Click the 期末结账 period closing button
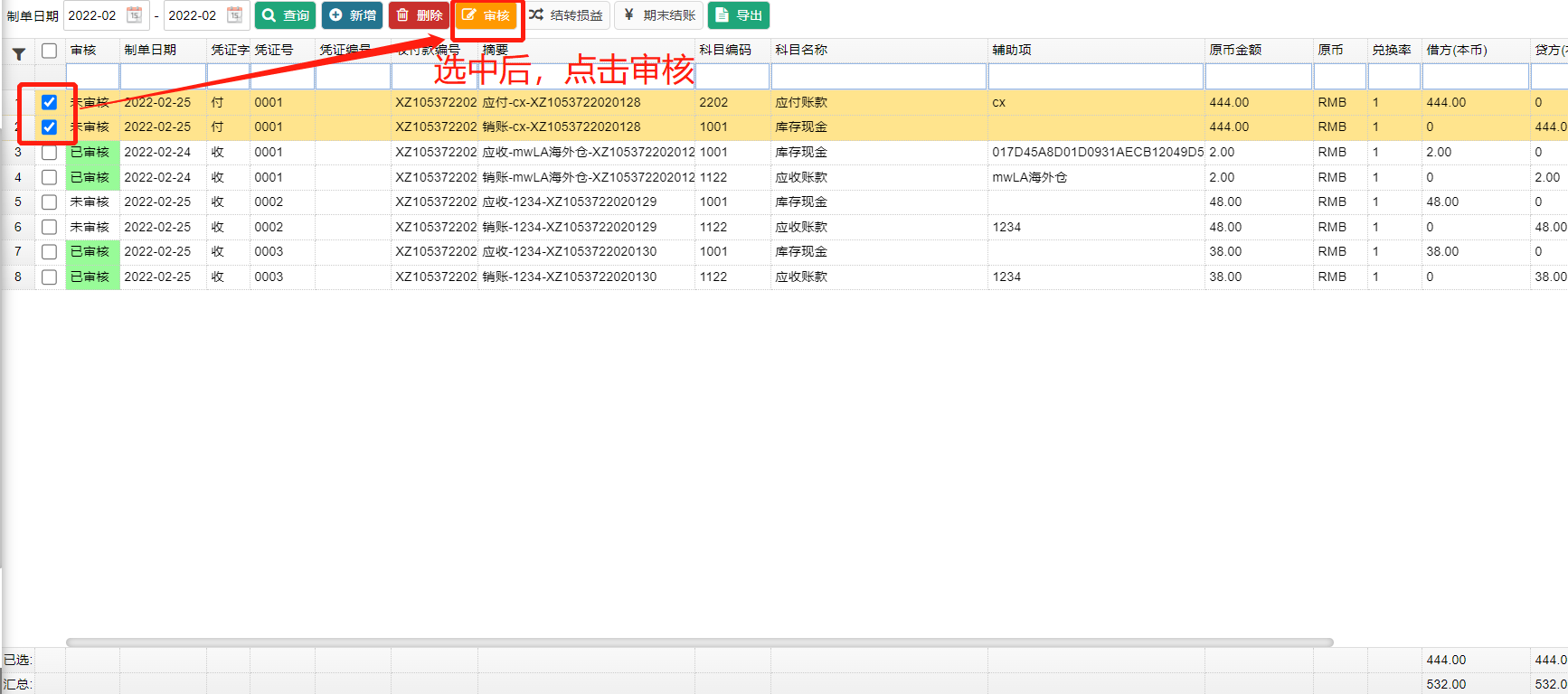 pyautogui.click(x=658, y=15)
